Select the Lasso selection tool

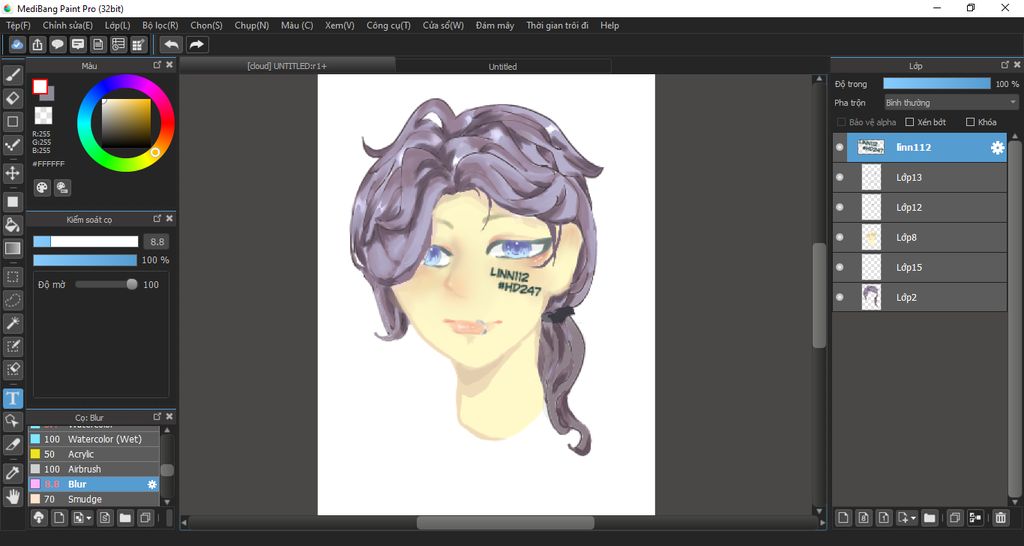pyautogui.click(x=12, y=300)
